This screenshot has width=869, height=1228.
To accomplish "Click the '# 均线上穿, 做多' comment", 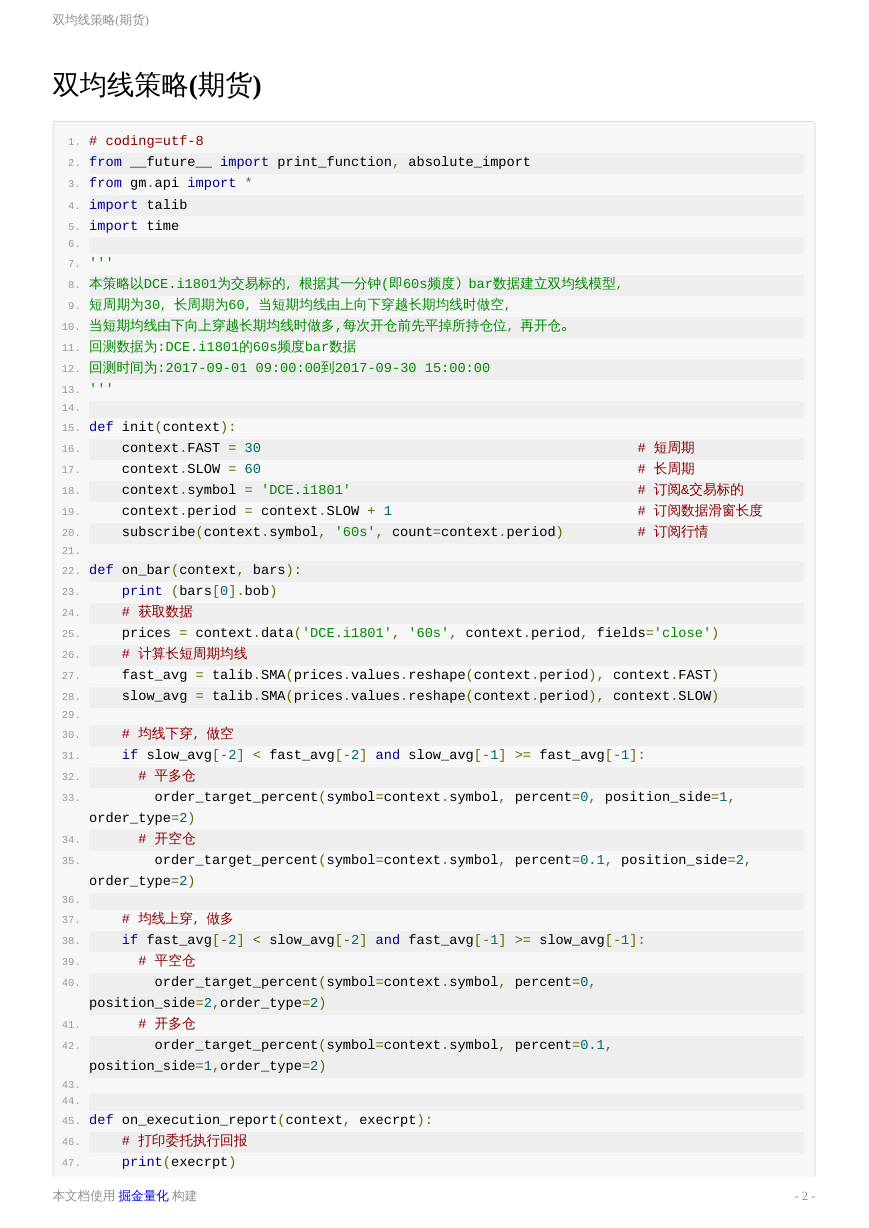I will [x=178, y=919].
